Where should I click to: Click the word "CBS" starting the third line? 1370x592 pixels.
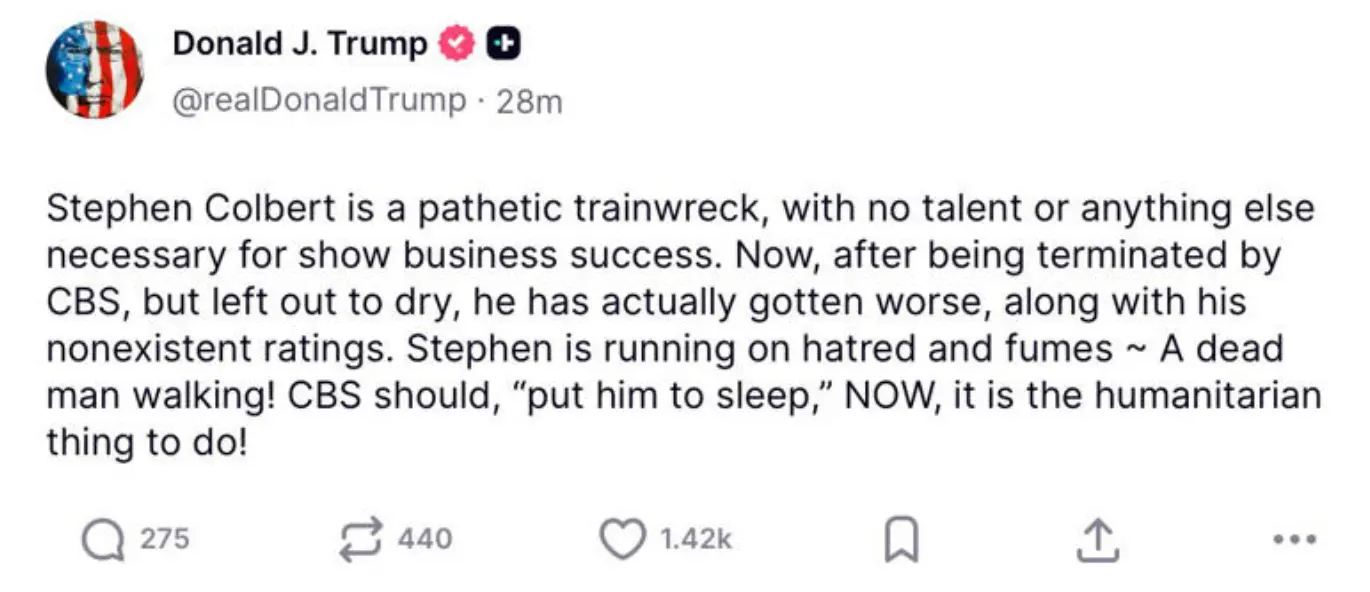click(75, 302)
